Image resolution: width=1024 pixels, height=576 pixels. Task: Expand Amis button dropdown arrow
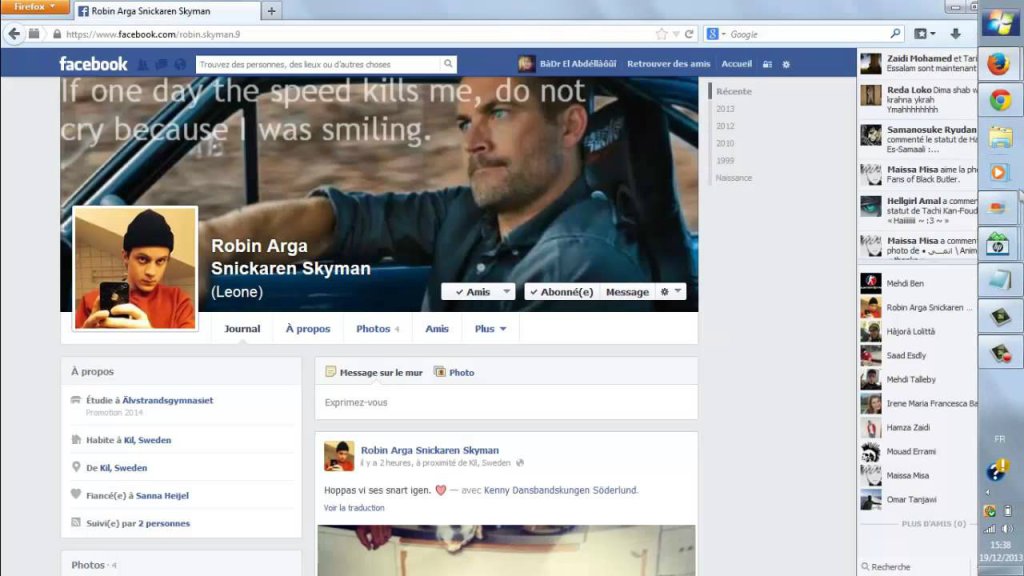click(507, 292)
